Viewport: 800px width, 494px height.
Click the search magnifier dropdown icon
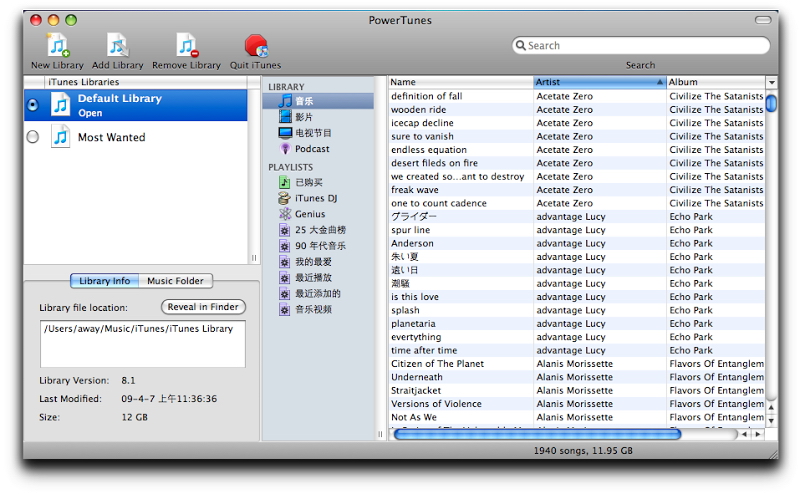point(521,46)
